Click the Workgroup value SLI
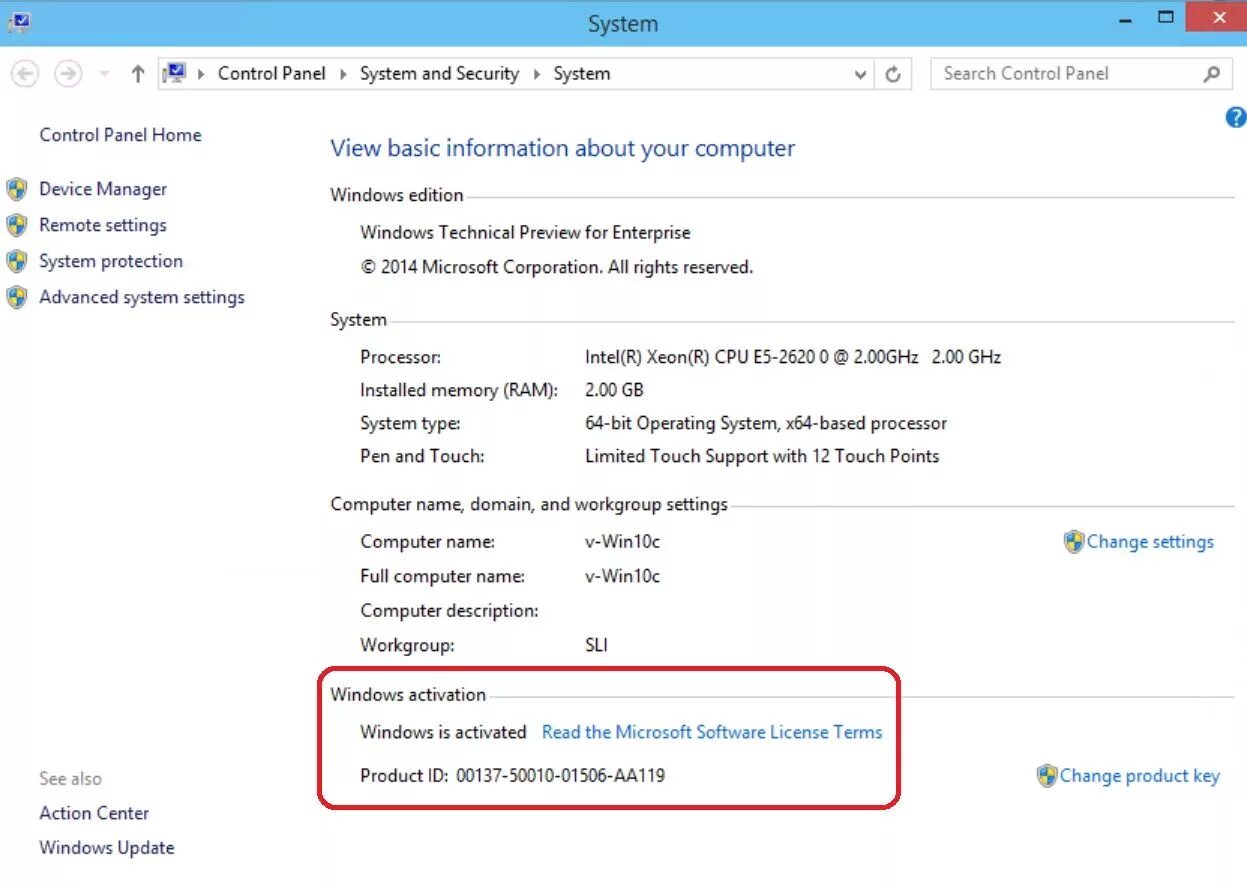Viewport: 1247px width, 883px height. coord(596,645)
